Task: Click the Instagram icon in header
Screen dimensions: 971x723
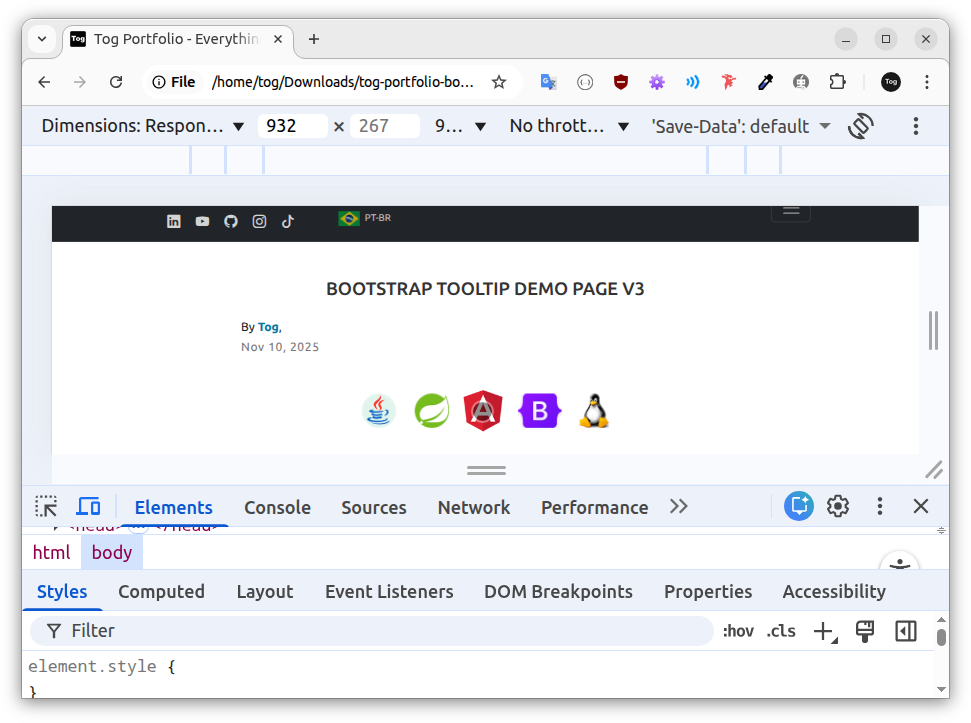Action: (259, 222)
